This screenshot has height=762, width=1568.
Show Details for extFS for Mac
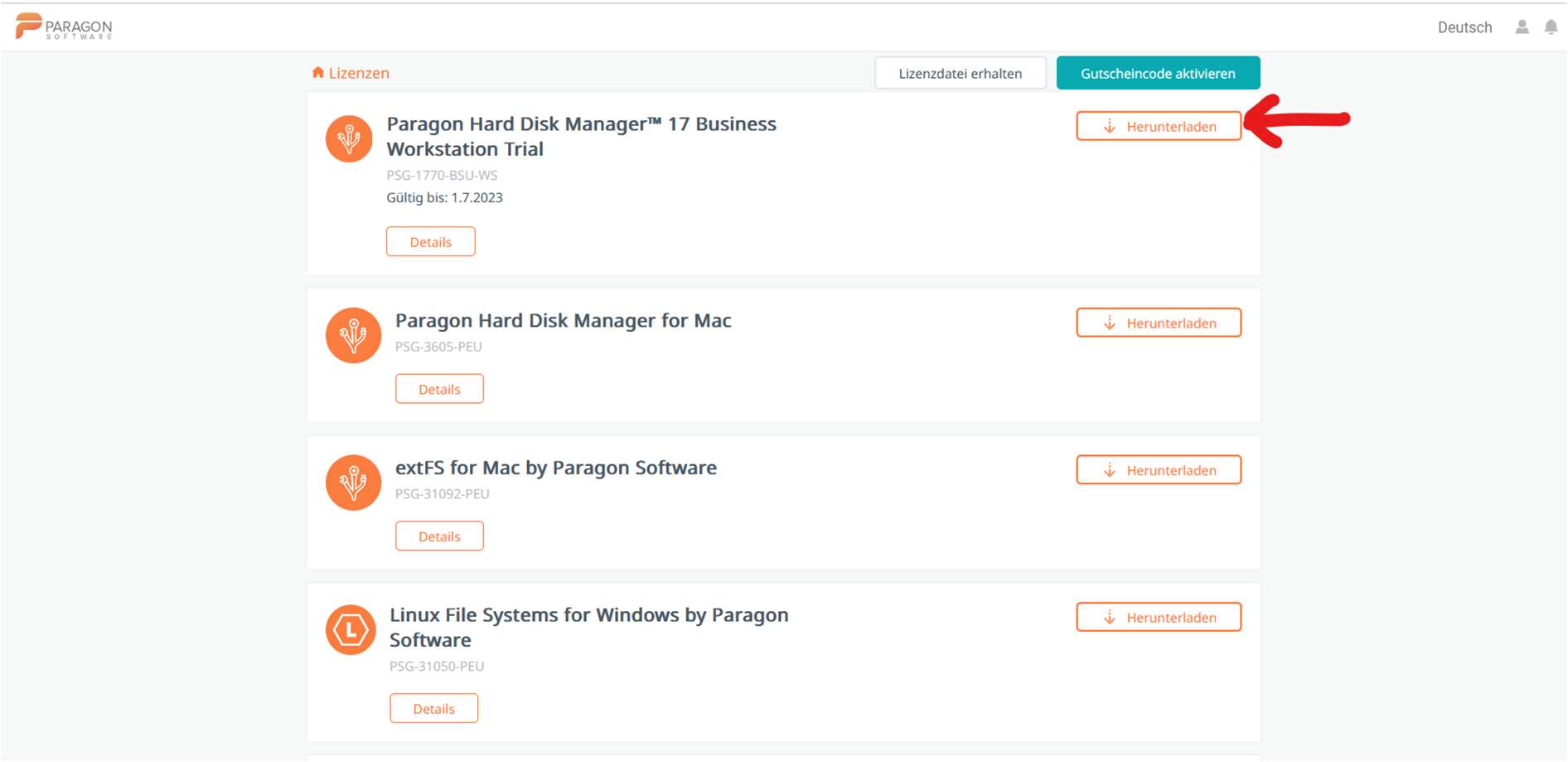[439, 536]
